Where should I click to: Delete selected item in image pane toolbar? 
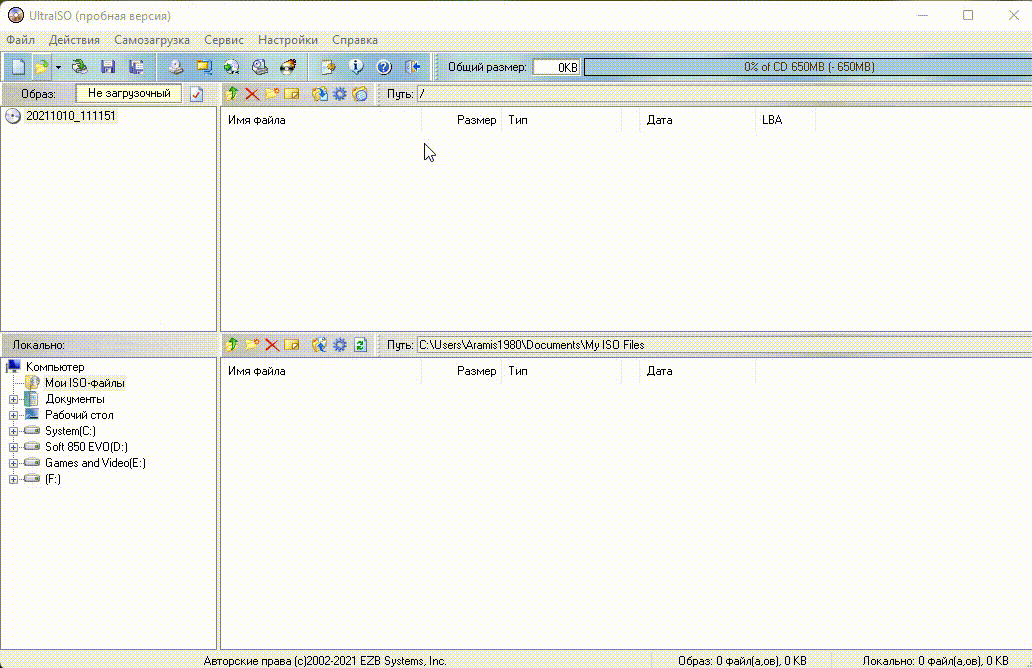pyautogui.click(x=252, y=93)
